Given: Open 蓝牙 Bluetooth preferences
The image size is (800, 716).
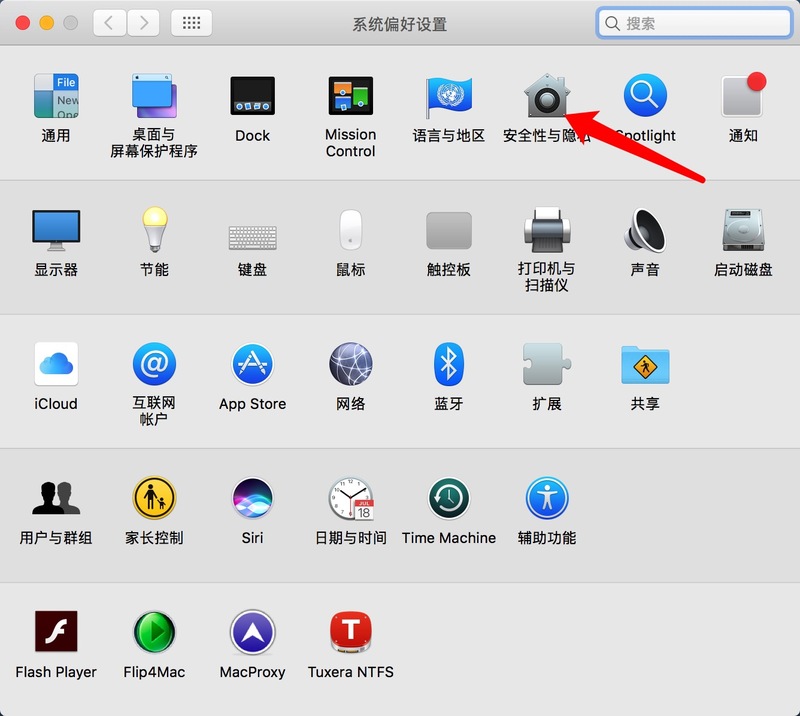Looking at the screenshot, I should (448, 364).
